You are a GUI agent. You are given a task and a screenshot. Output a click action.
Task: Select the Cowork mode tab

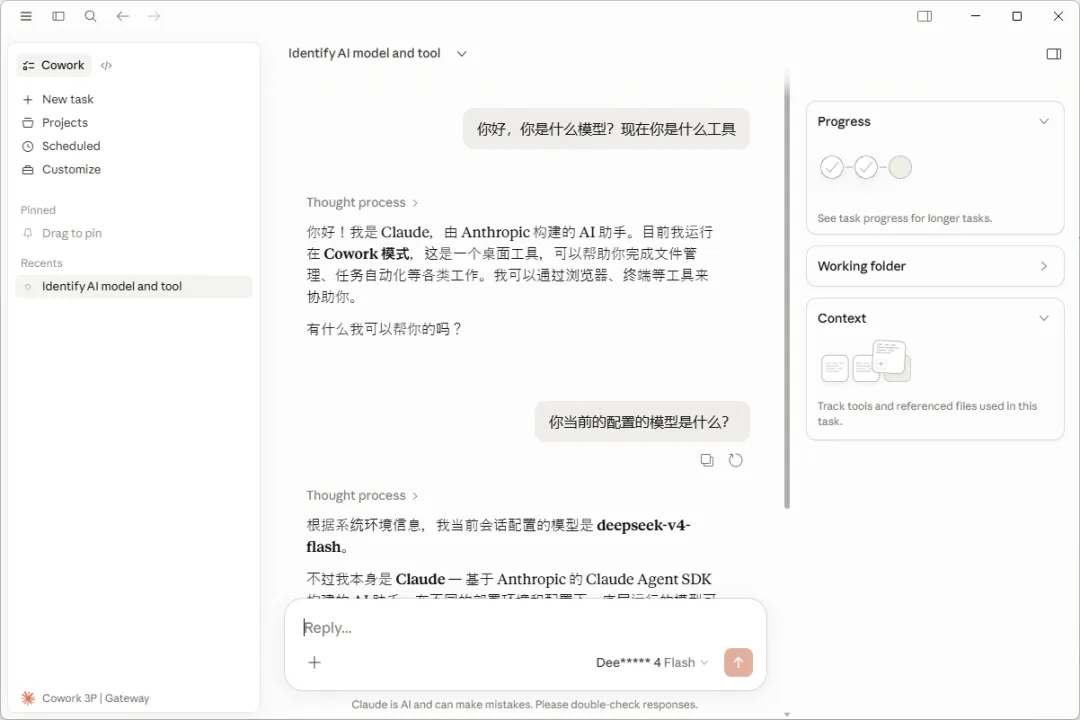(x=53, y=65)
